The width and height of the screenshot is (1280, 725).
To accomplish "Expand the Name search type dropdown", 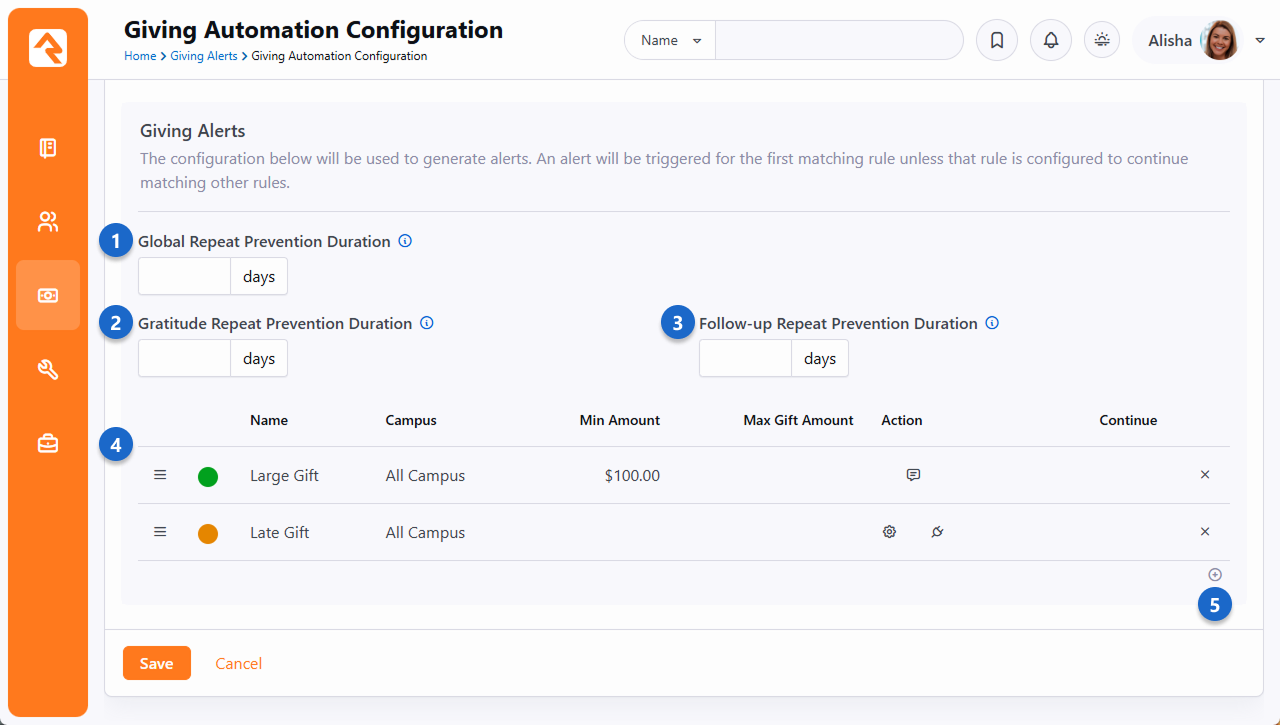I will 670,41.
